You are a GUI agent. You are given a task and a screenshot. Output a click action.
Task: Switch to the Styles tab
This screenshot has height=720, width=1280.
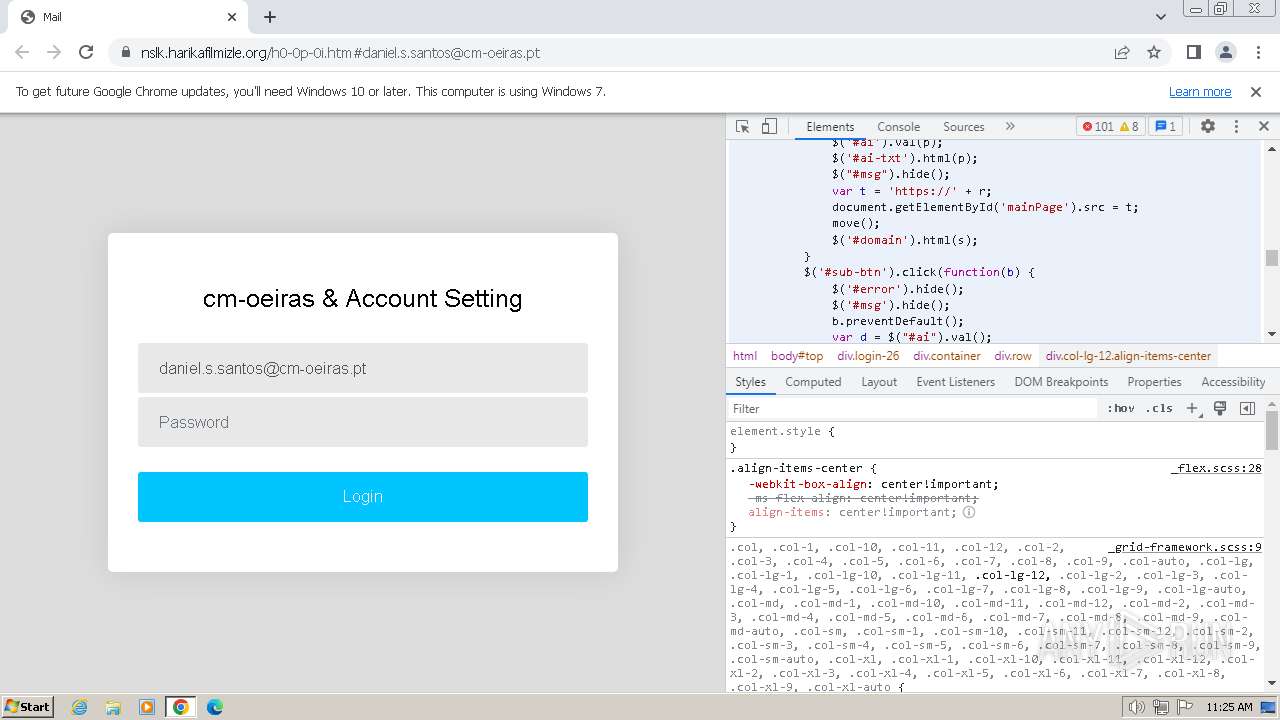tap(750, 381)
